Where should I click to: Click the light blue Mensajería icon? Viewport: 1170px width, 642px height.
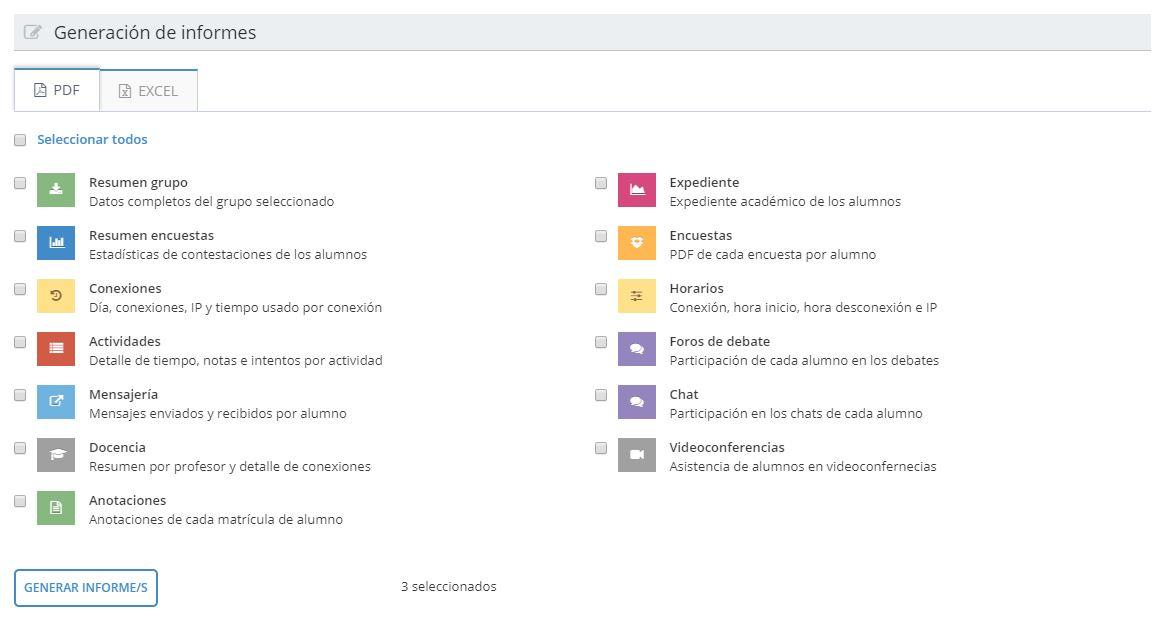[x=56, y=402]
